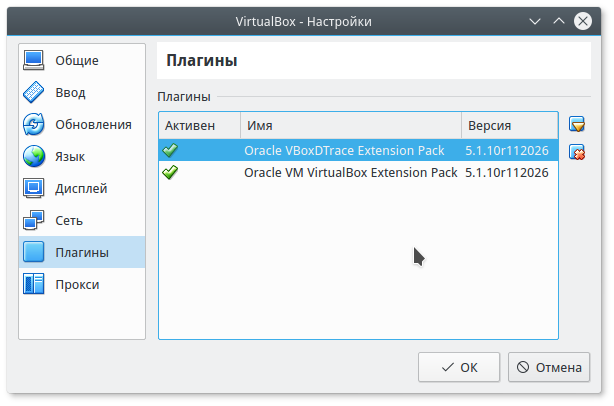The width and height of the screenshot is (614, 406).
Task: Click the Язык globe icon
Action: pyautogui.click(x=35, y=156)
